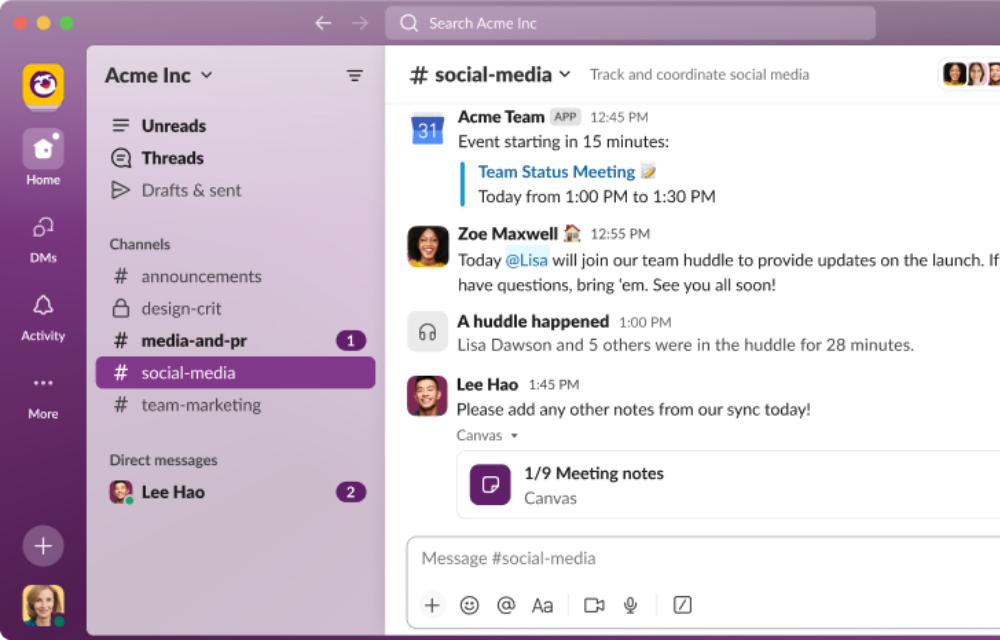Click the emoji smiley icon in composer
Viewport: 1000px width, 640px height.
click(469, 605)
